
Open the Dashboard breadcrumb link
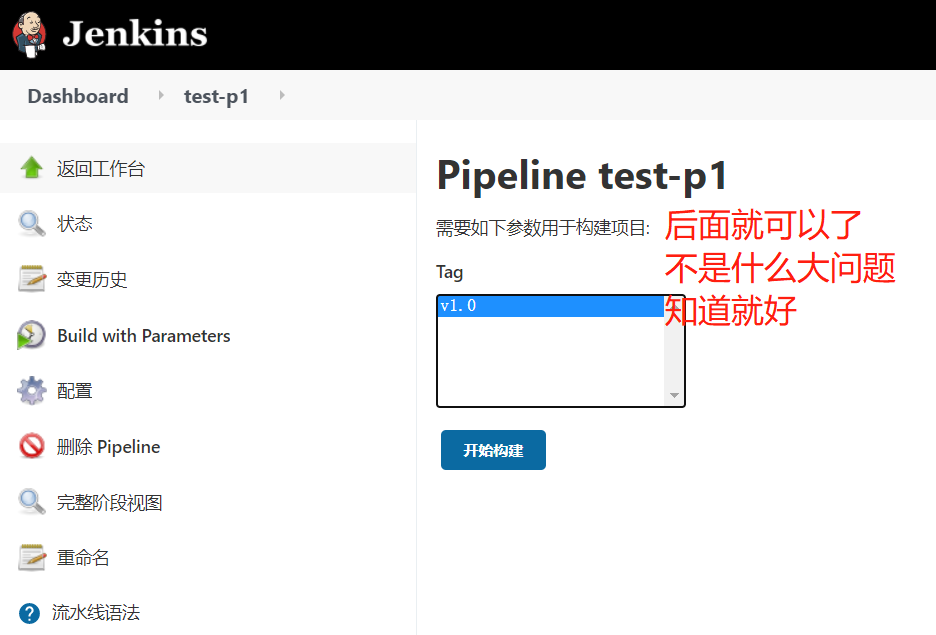coord(78,96)
